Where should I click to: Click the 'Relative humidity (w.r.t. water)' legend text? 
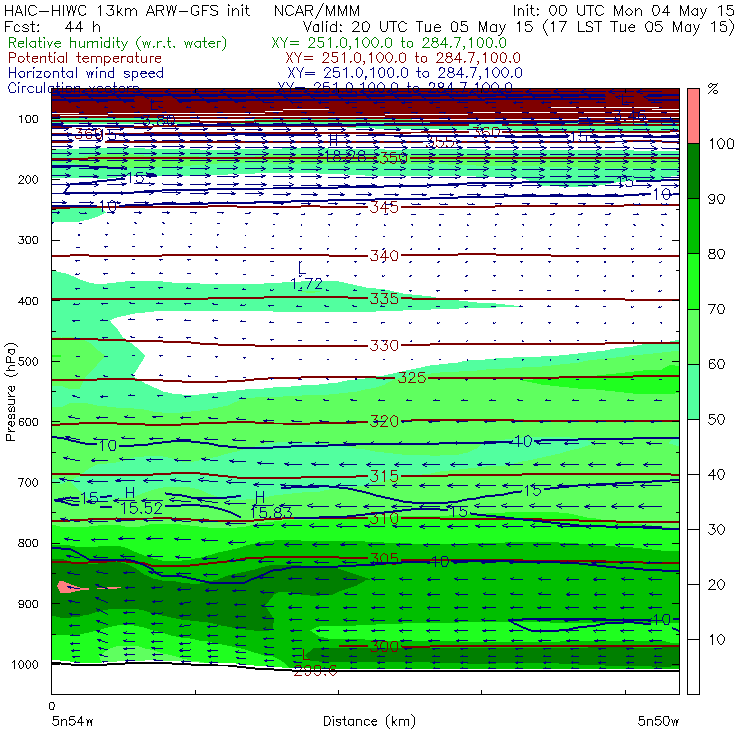(117, 43)
